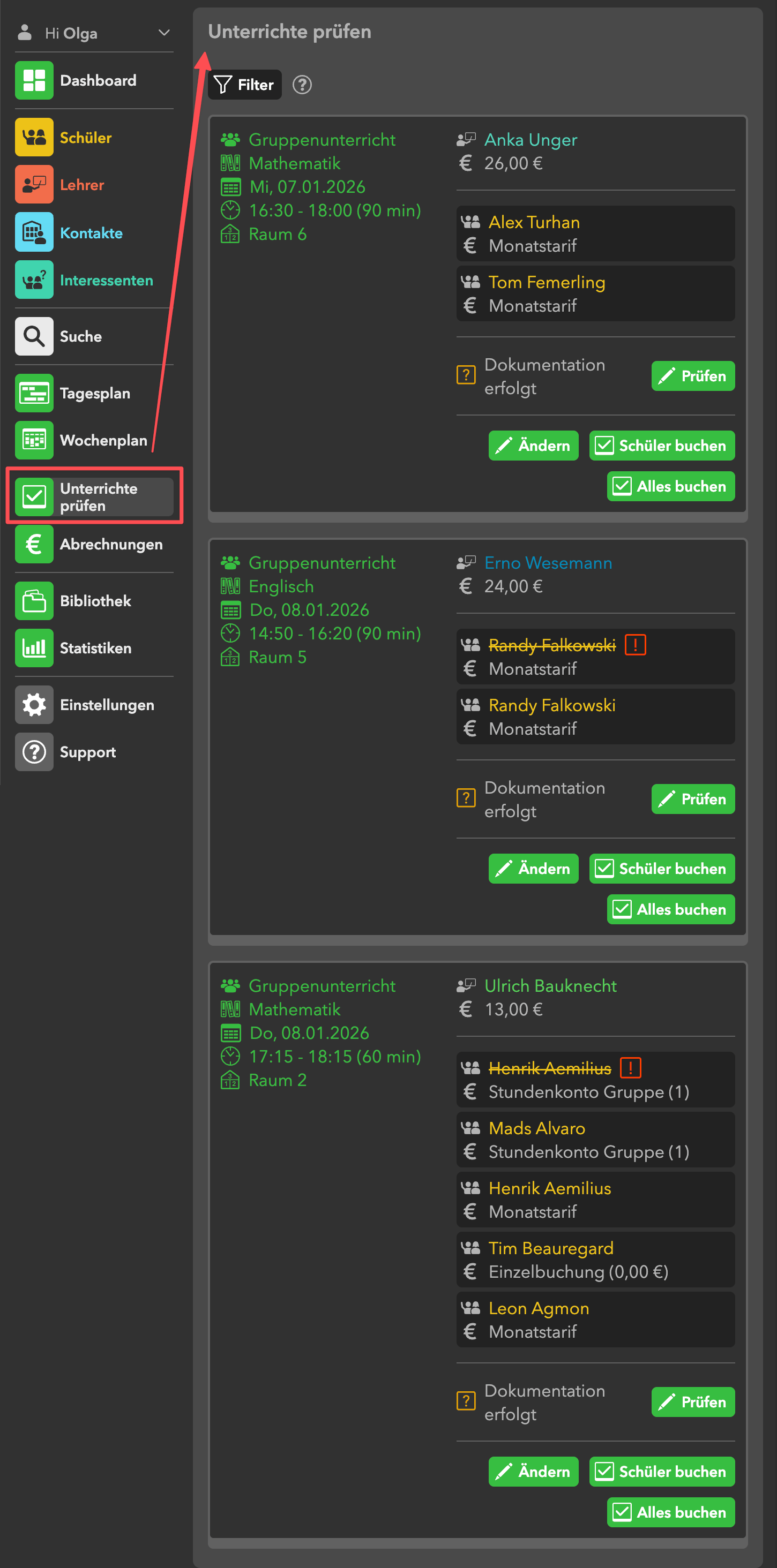The width and height of the screenshot is (777, 1568).
Task: Open teacher link Erno Wesemann
Action: (548, 563)
